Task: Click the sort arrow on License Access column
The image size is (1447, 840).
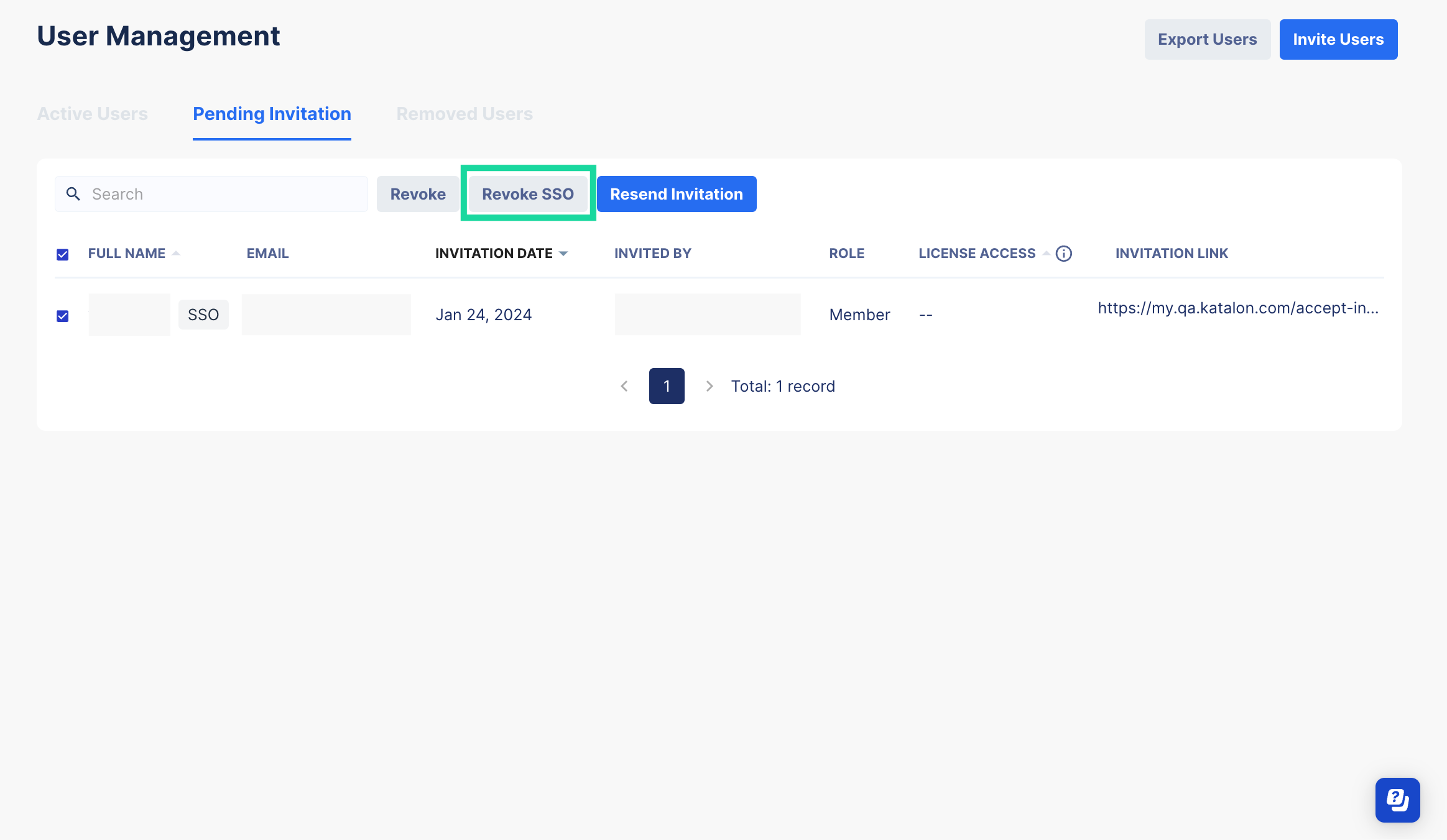Action: 1046,253
